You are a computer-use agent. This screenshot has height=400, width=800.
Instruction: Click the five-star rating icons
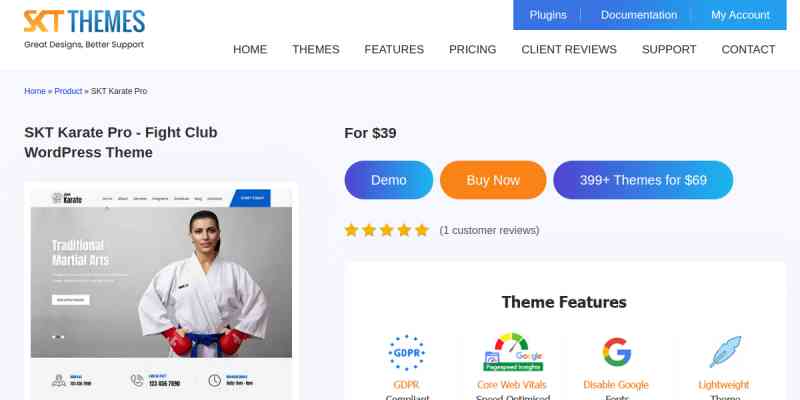[387, 230]
